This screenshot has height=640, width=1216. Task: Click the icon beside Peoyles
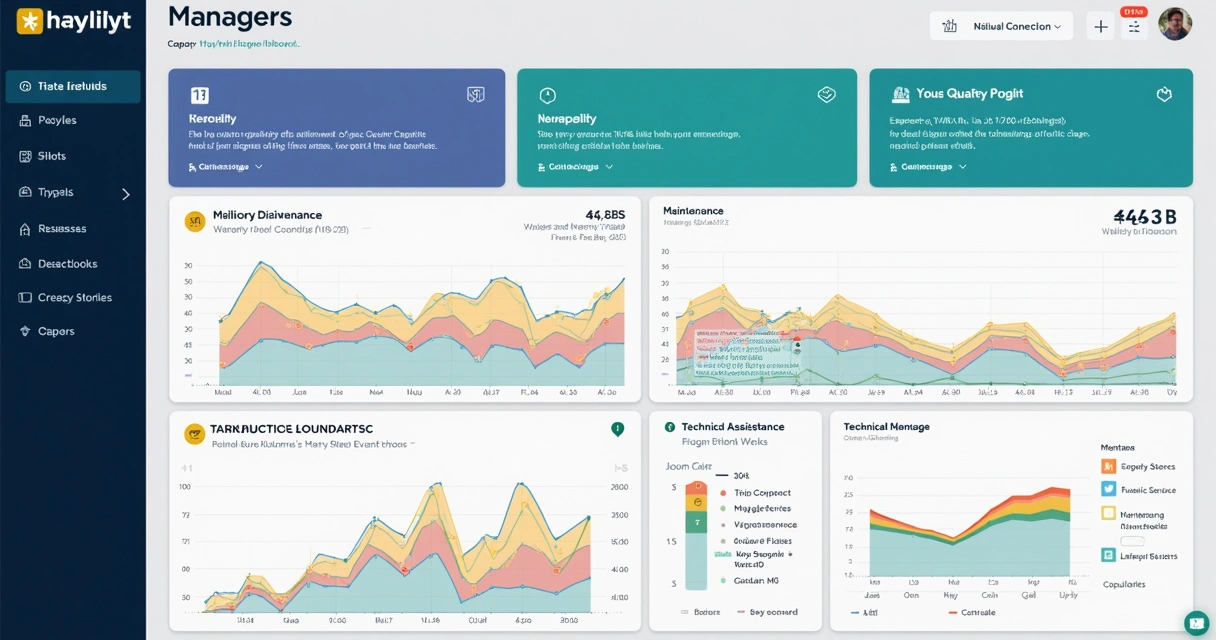coord(26,120)
